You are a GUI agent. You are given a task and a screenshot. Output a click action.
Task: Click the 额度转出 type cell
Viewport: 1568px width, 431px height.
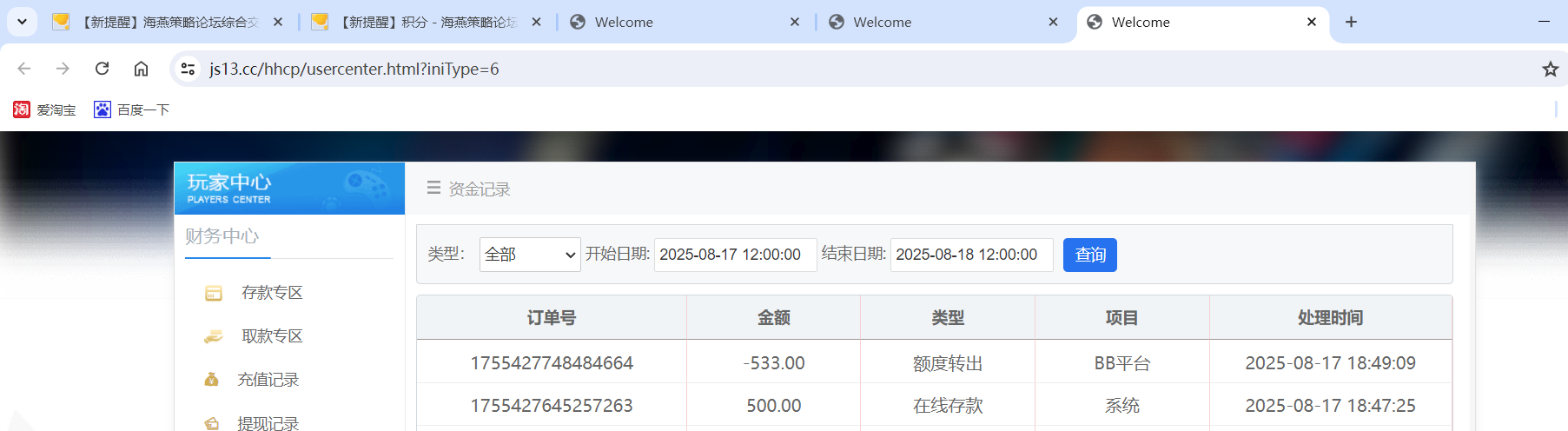(948, 363)
